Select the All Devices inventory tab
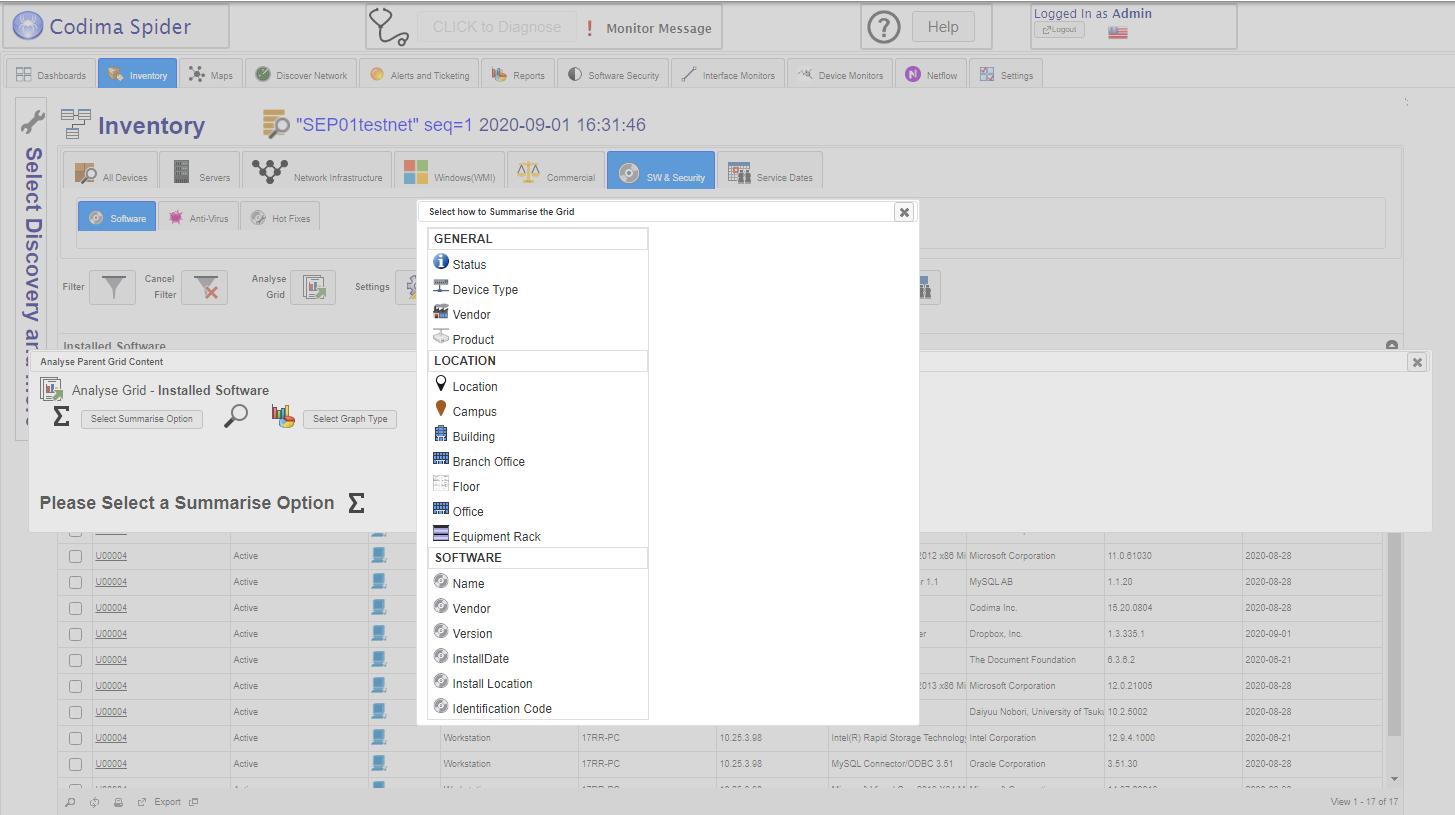 [x=111, y=171]
